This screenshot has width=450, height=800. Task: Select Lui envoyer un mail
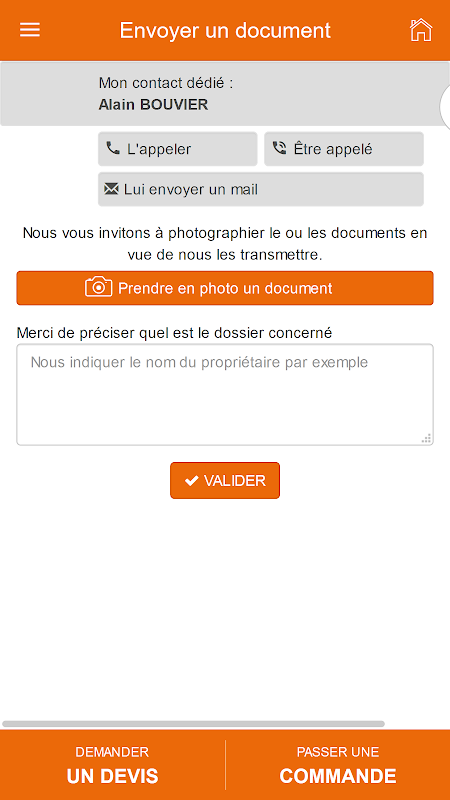point(261,189)
